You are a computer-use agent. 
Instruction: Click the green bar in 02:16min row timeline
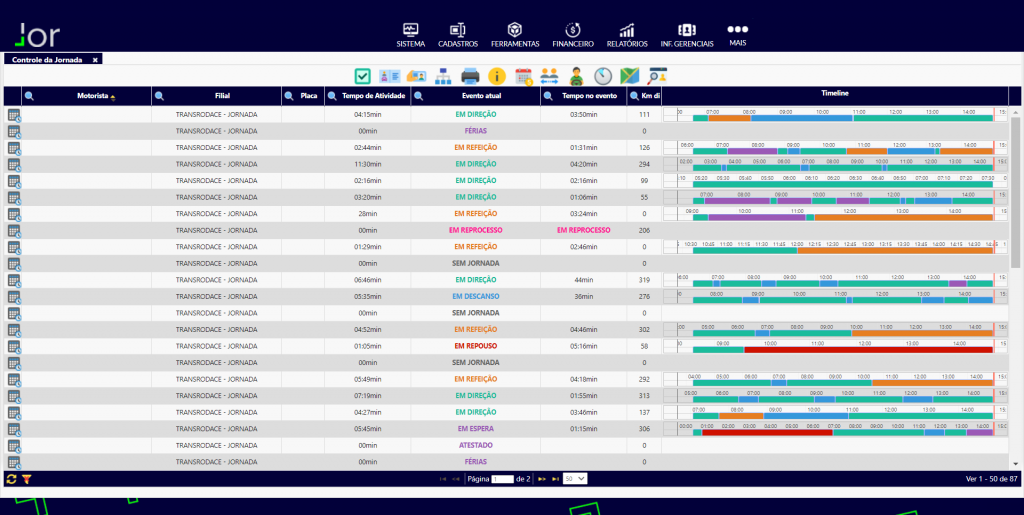842,185
